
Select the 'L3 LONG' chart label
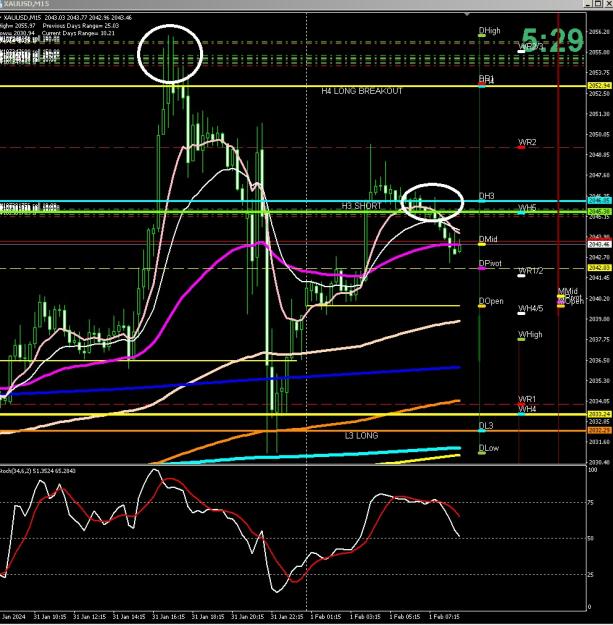(361, 436)
